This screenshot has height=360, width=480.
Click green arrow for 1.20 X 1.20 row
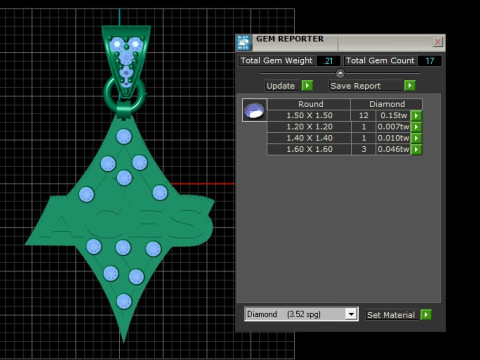(x=416, y=127)
